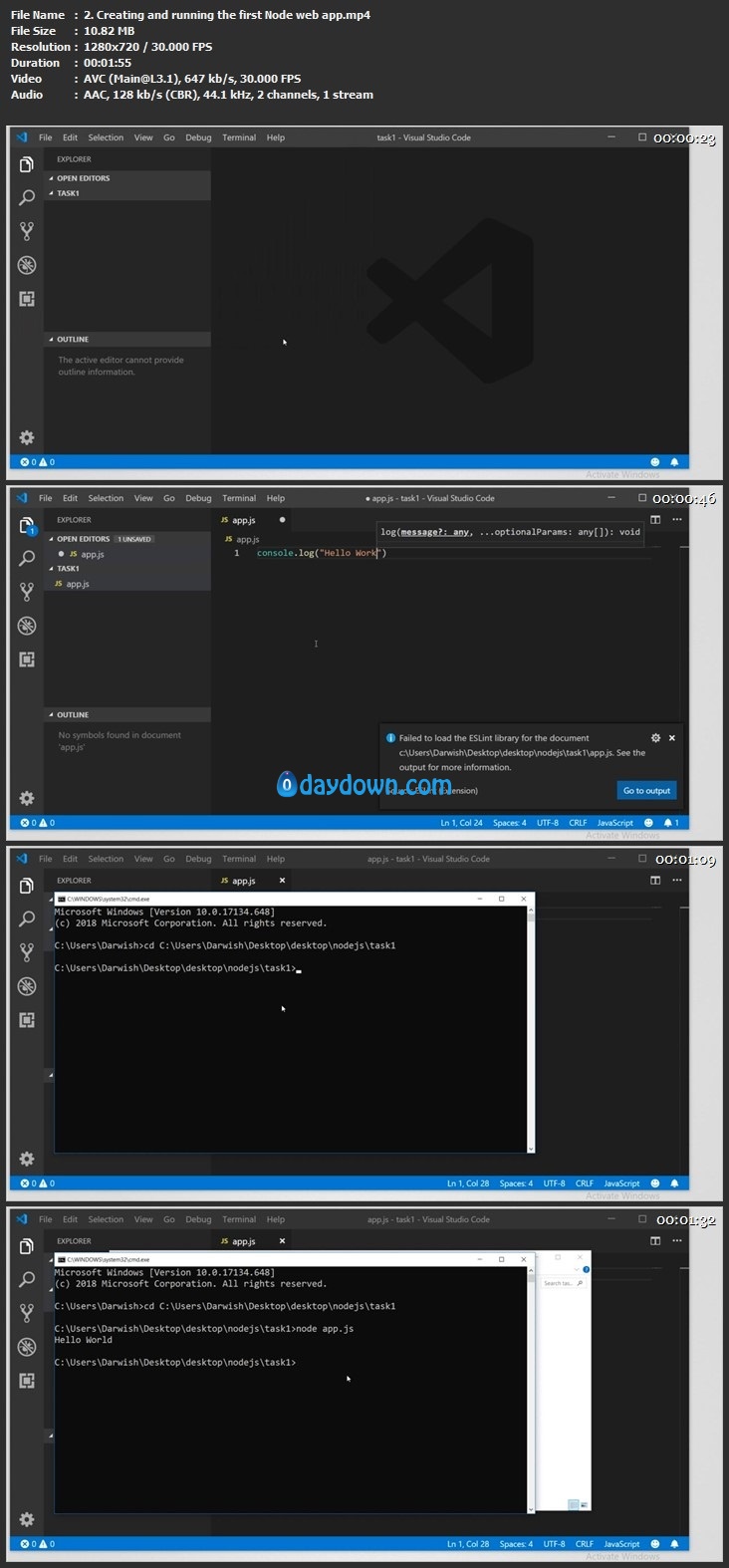Click the cmd.exe window scrollbar in the 00:01:09 frame
This screenshot has width=729, height=1568.
[531, 1029]
